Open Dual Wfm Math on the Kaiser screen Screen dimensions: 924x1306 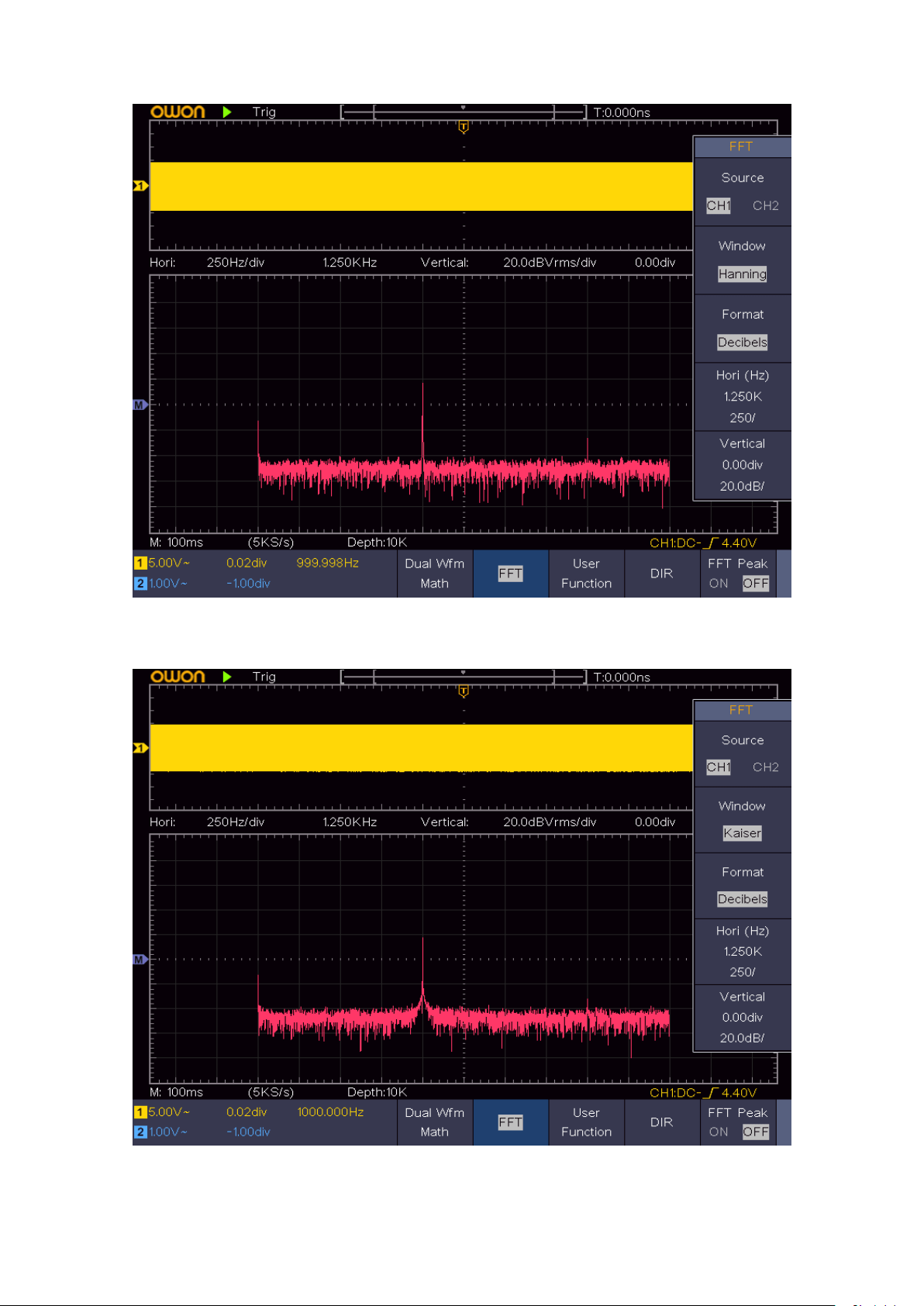435,1122
